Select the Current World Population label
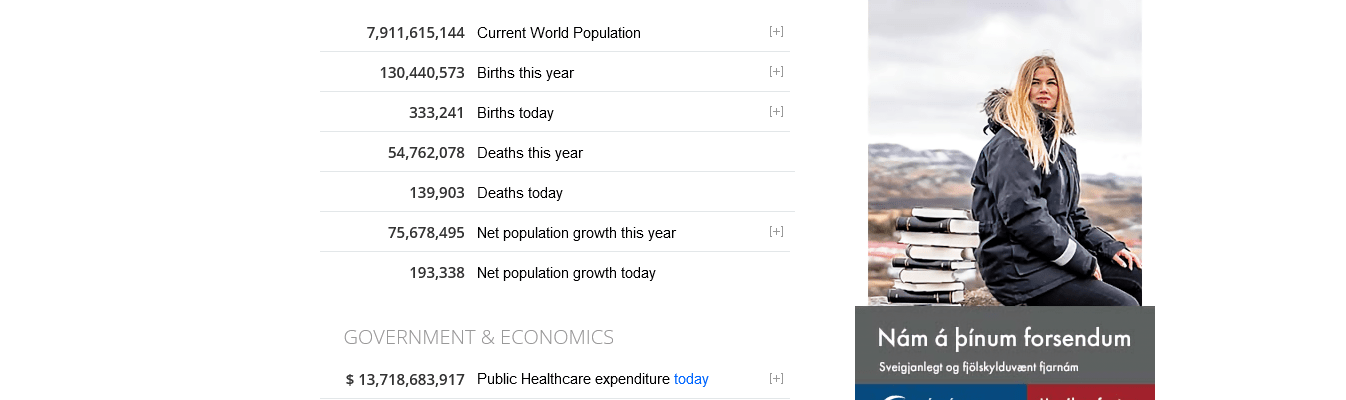This screenshot has height=400, width=1346. click(558, 33)
